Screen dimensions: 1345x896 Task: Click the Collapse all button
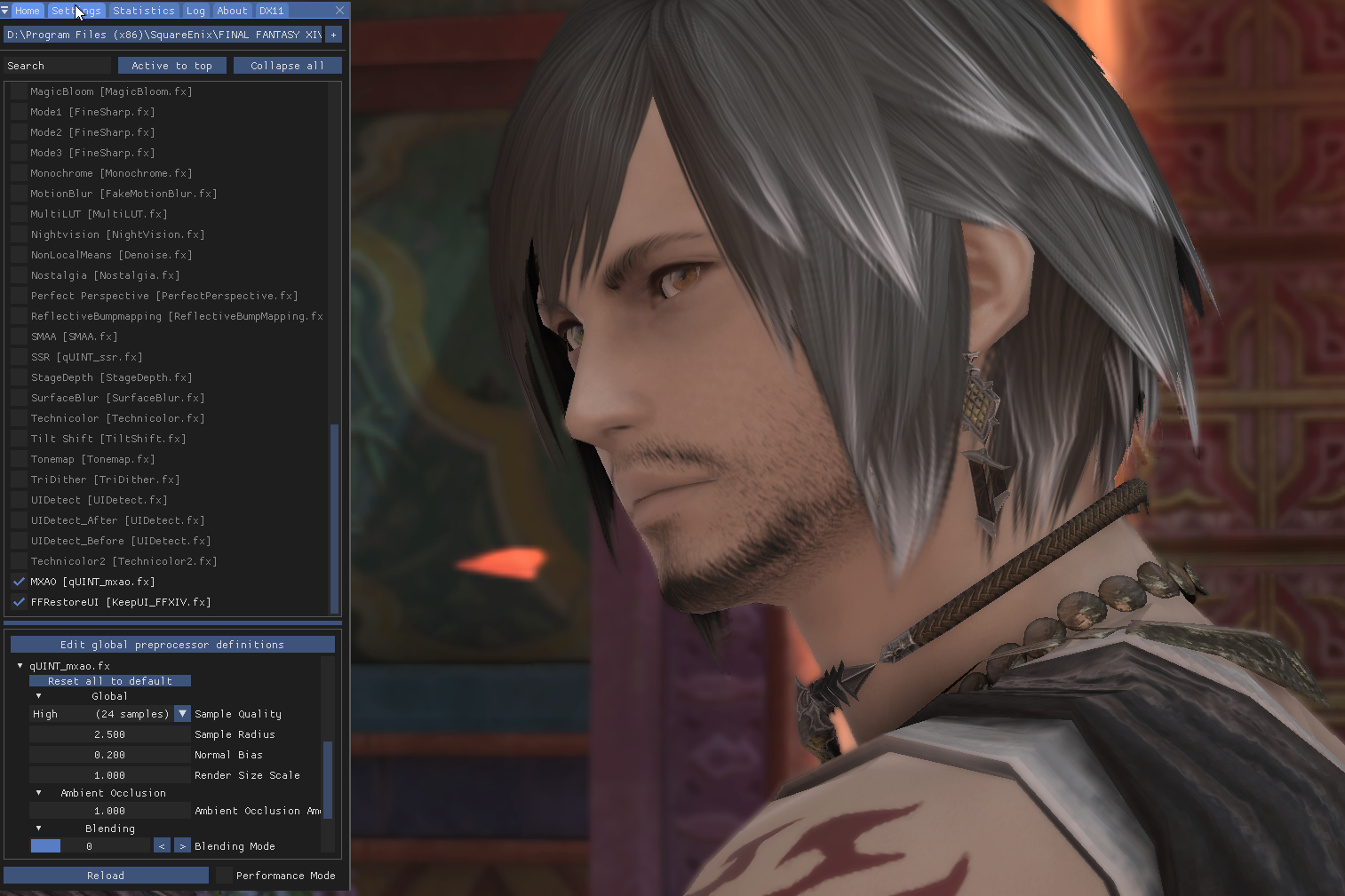pyautogui.click(x=287, y=66)
